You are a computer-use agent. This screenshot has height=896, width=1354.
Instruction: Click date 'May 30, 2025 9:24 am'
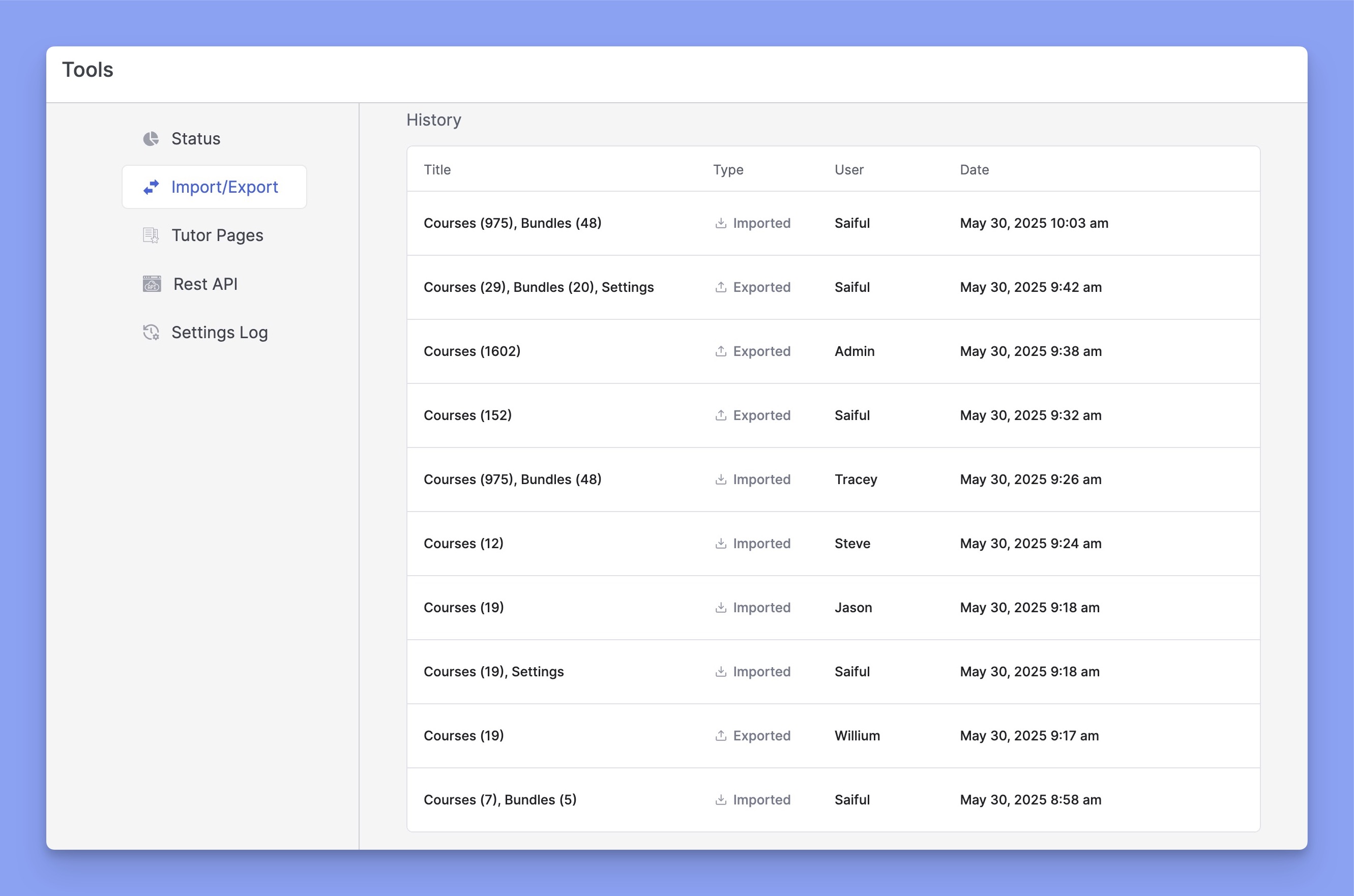1031,543
